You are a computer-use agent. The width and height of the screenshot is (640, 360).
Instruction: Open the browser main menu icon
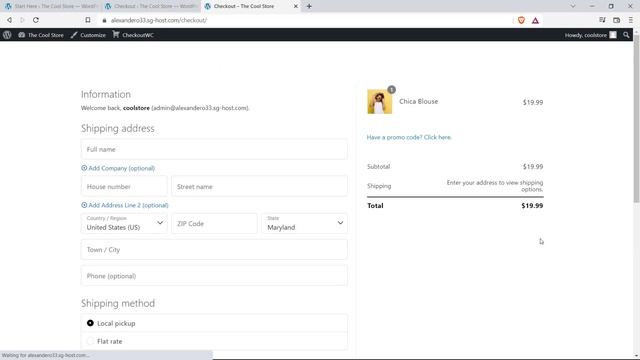tap(631, 20)
